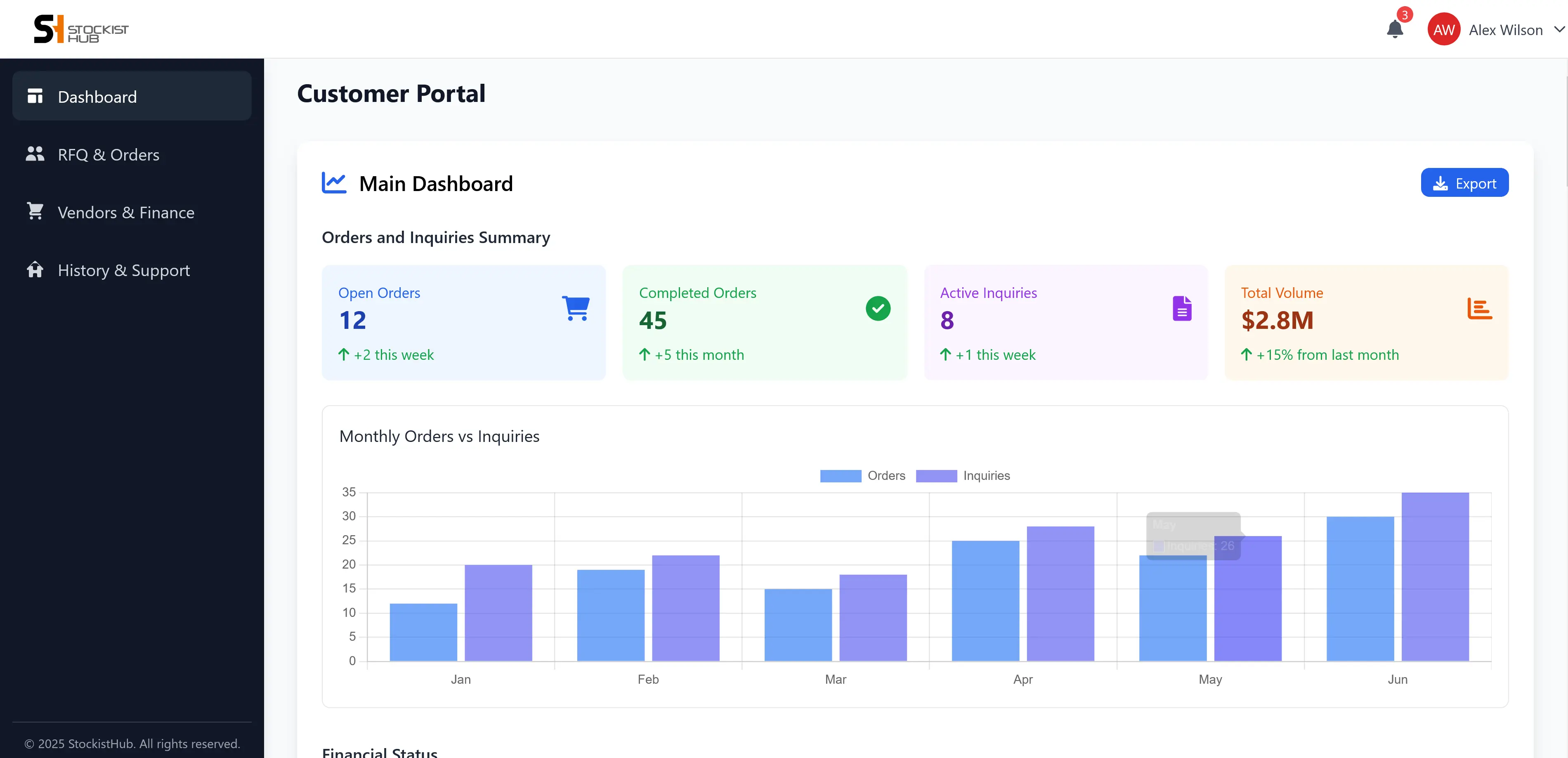Click the Open Orders value 12
The image size is (1568, 758).
(352, 320)
